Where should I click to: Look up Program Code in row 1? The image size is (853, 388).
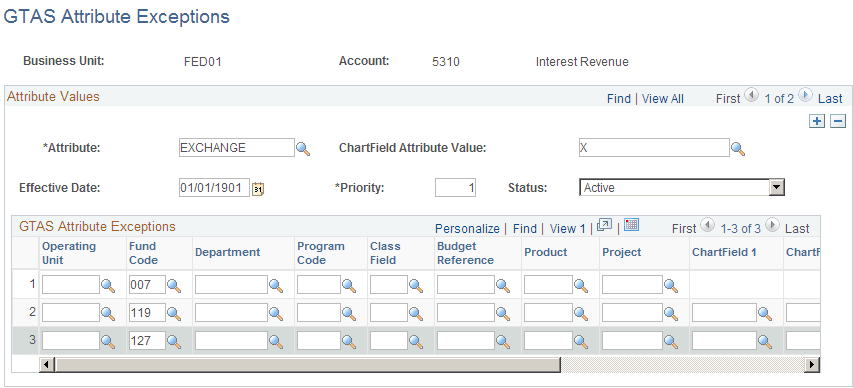pyautogui.click(x=349, y=285)
